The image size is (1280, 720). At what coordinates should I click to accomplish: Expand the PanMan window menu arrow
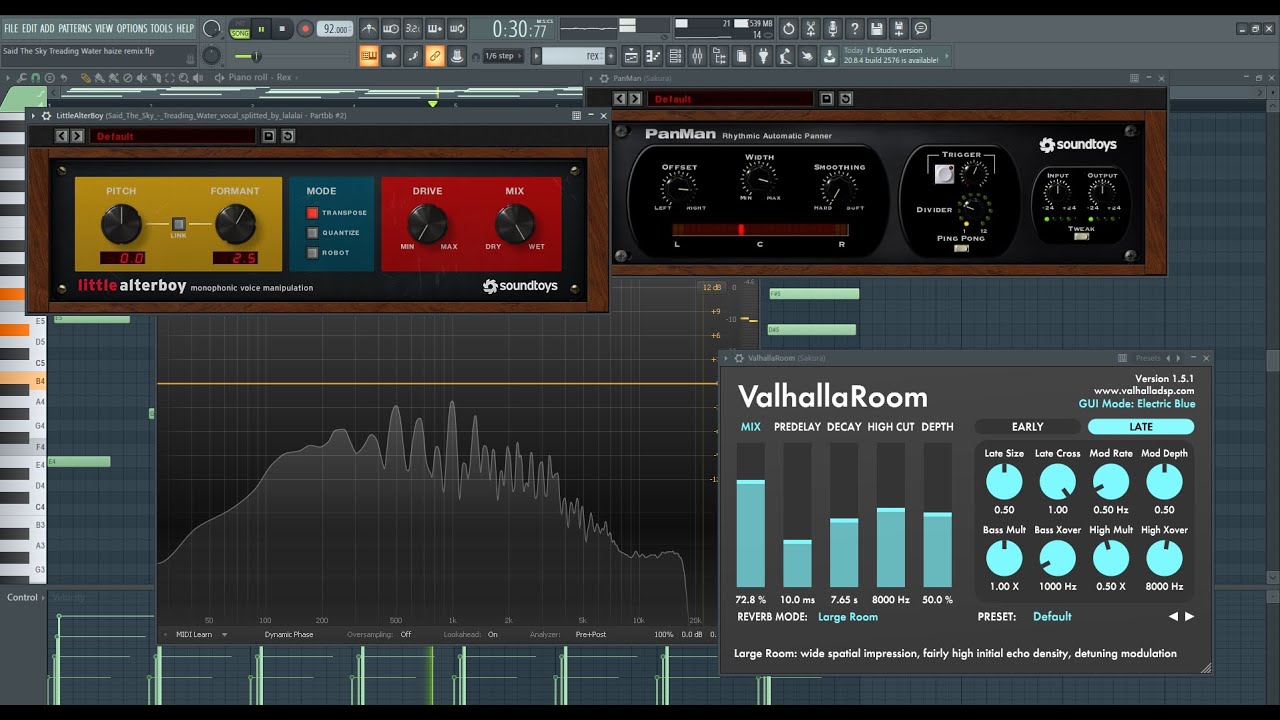(x=592, y=78)
